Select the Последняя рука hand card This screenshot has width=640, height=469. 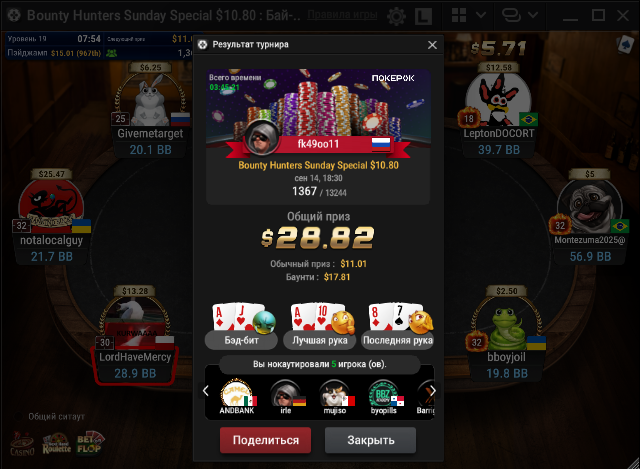398,326
